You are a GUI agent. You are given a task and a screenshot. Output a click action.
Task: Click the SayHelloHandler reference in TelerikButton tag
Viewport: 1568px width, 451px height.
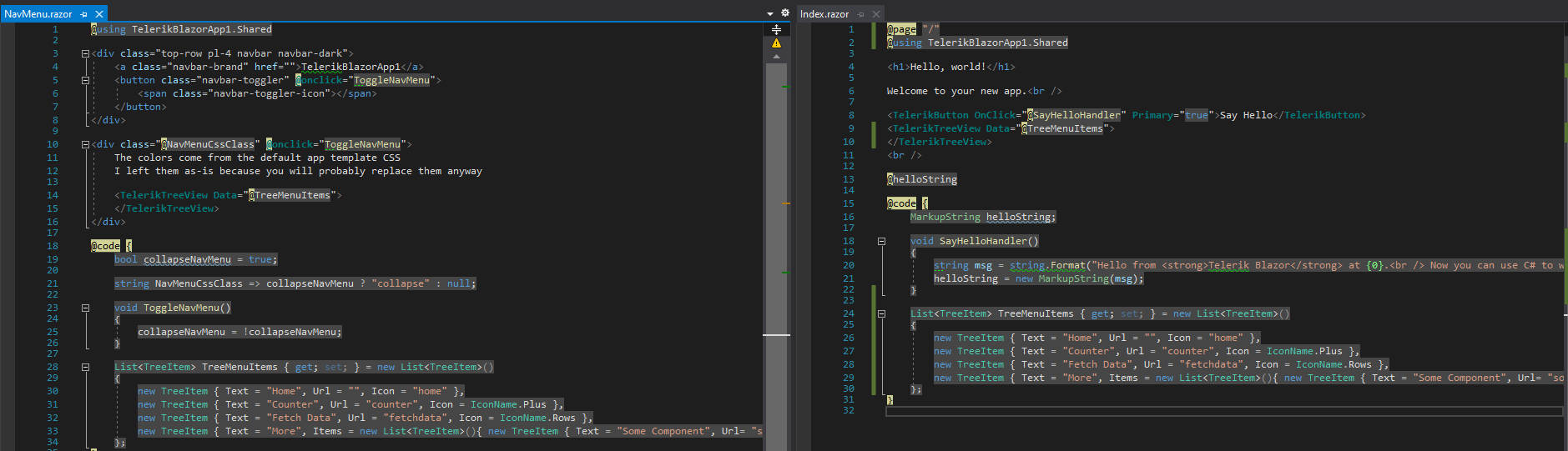pos(1076,115)
